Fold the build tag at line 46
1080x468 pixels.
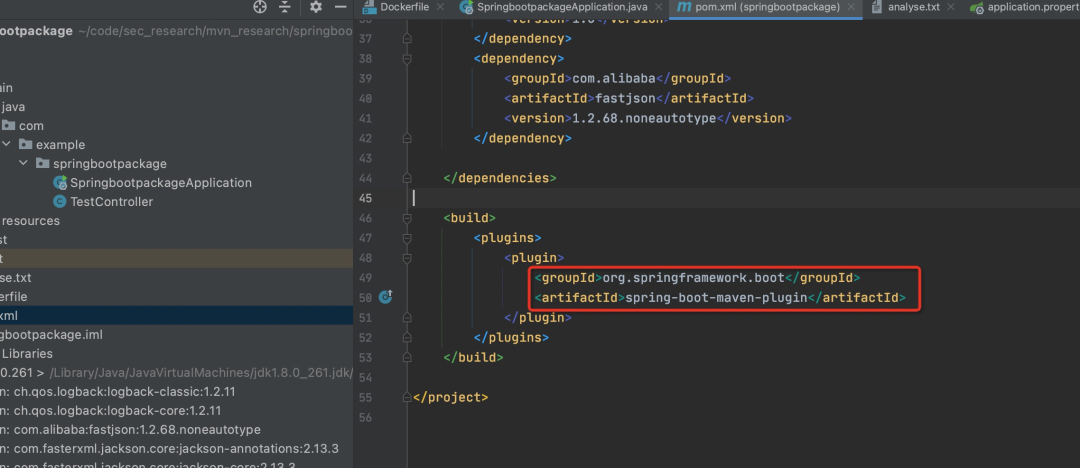[x=406, y=217]
